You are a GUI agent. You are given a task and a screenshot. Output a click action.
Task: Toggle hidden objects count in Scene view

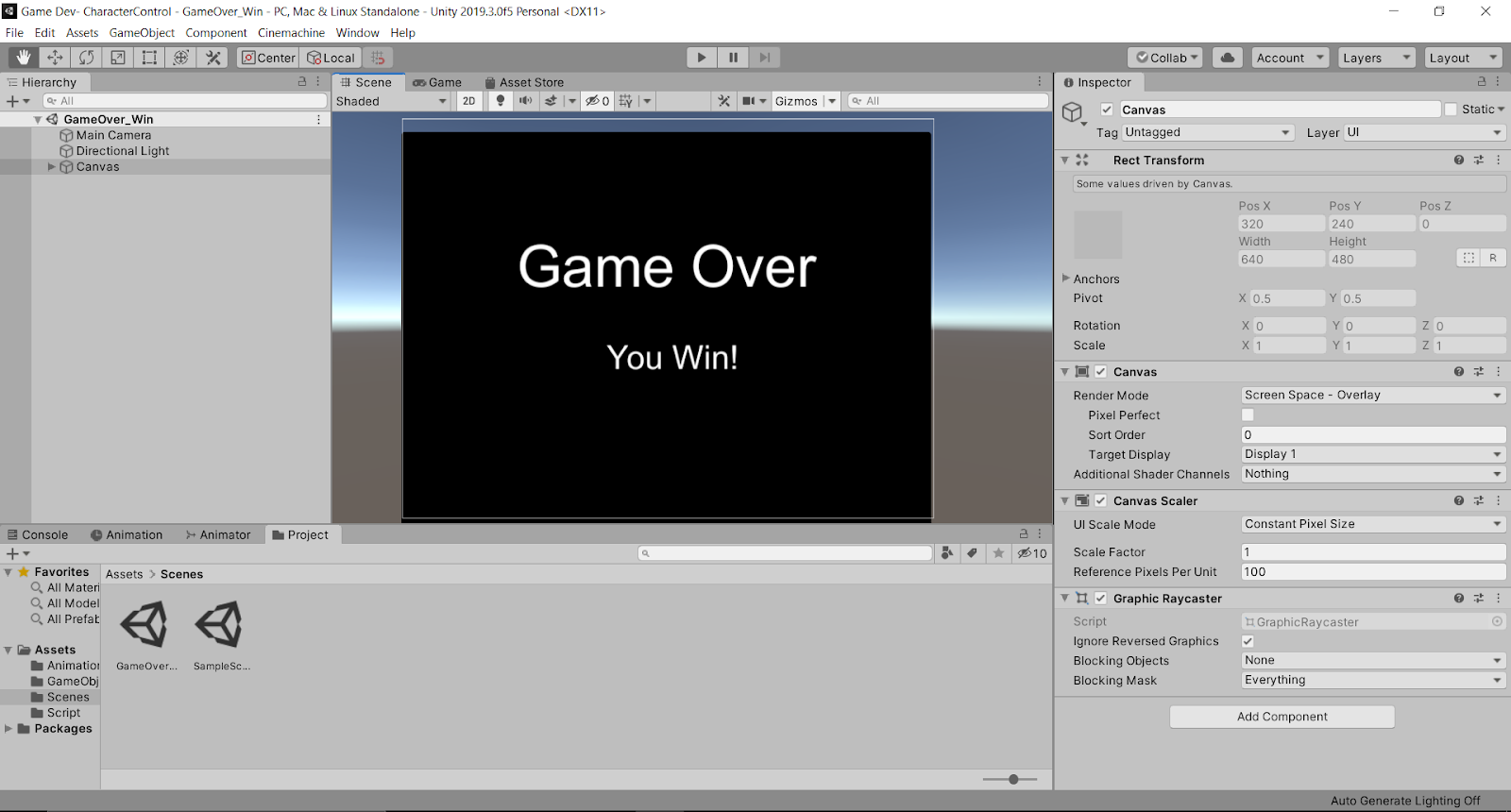coord(597,101)
